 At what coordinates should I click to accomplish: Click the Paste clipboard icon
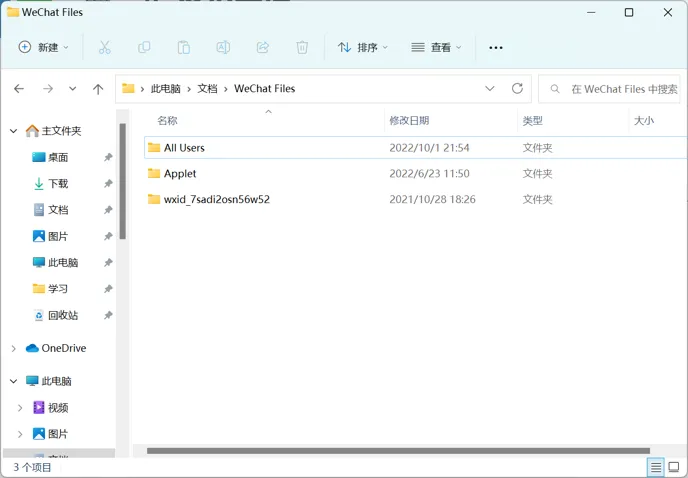point(183,47)
